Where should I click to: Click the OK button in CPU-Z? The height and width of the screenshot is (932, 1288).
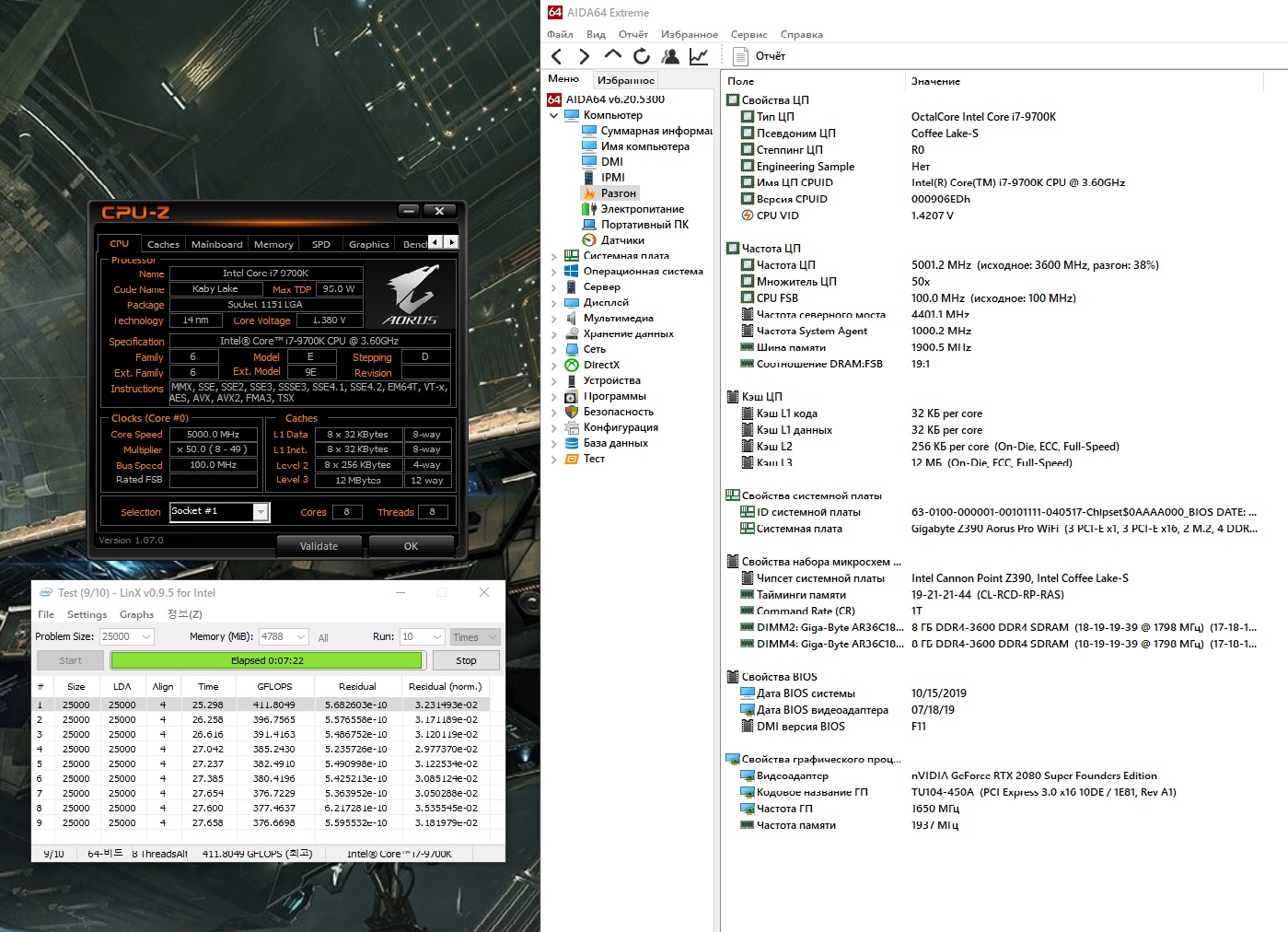411,546
